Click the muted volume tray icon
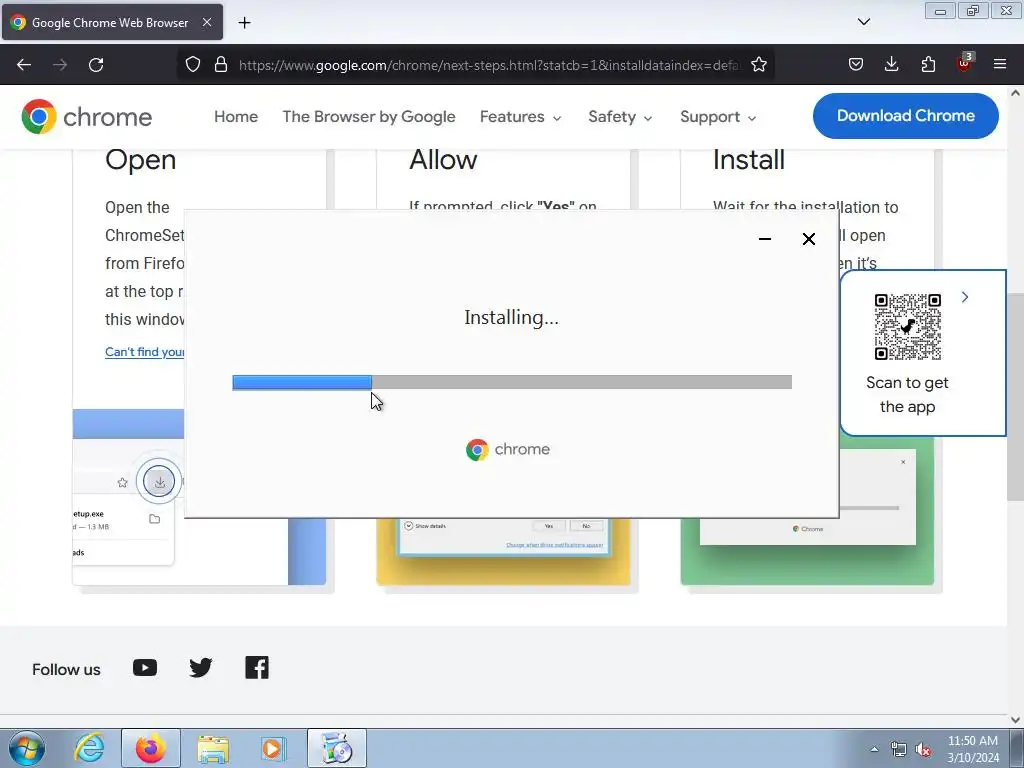Viewport: 1024px width, 768px height. click(923, 749)
